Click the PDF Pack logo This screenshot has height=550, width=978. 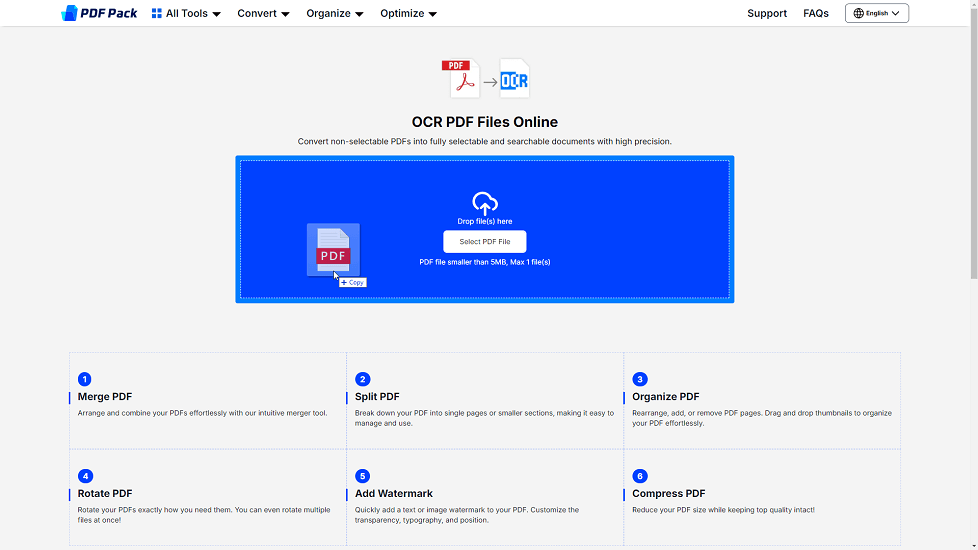(x=99, y=13)
